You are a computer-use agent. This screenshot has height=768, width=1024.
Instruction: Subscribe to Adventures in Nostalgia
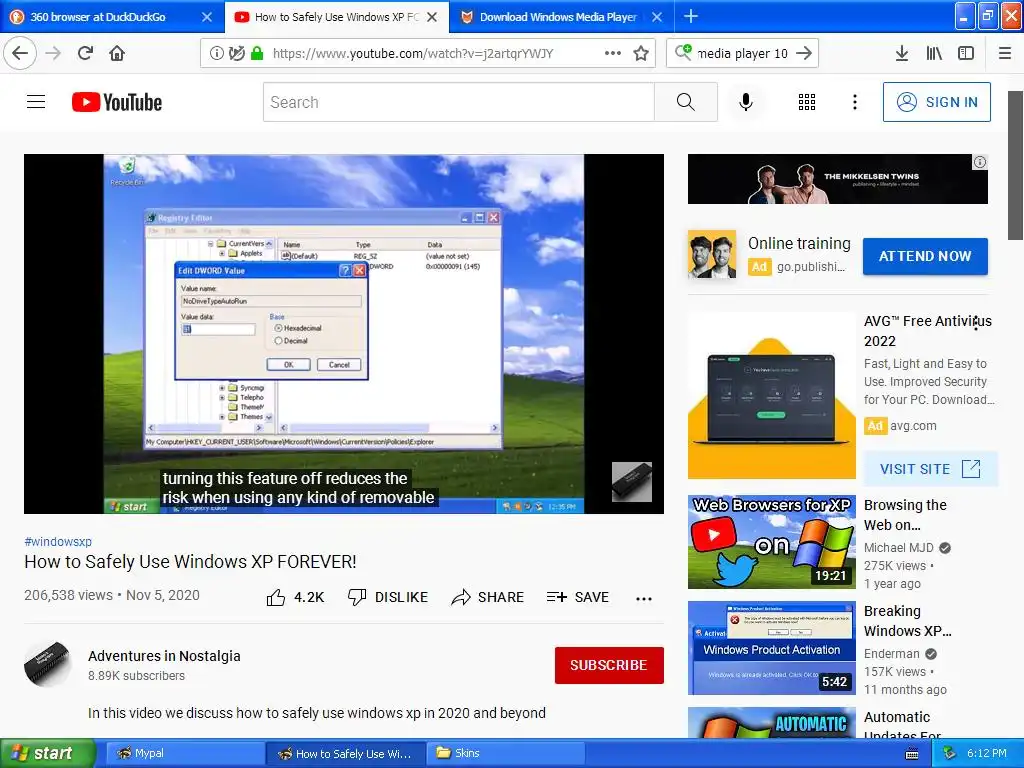click(609, 665)
